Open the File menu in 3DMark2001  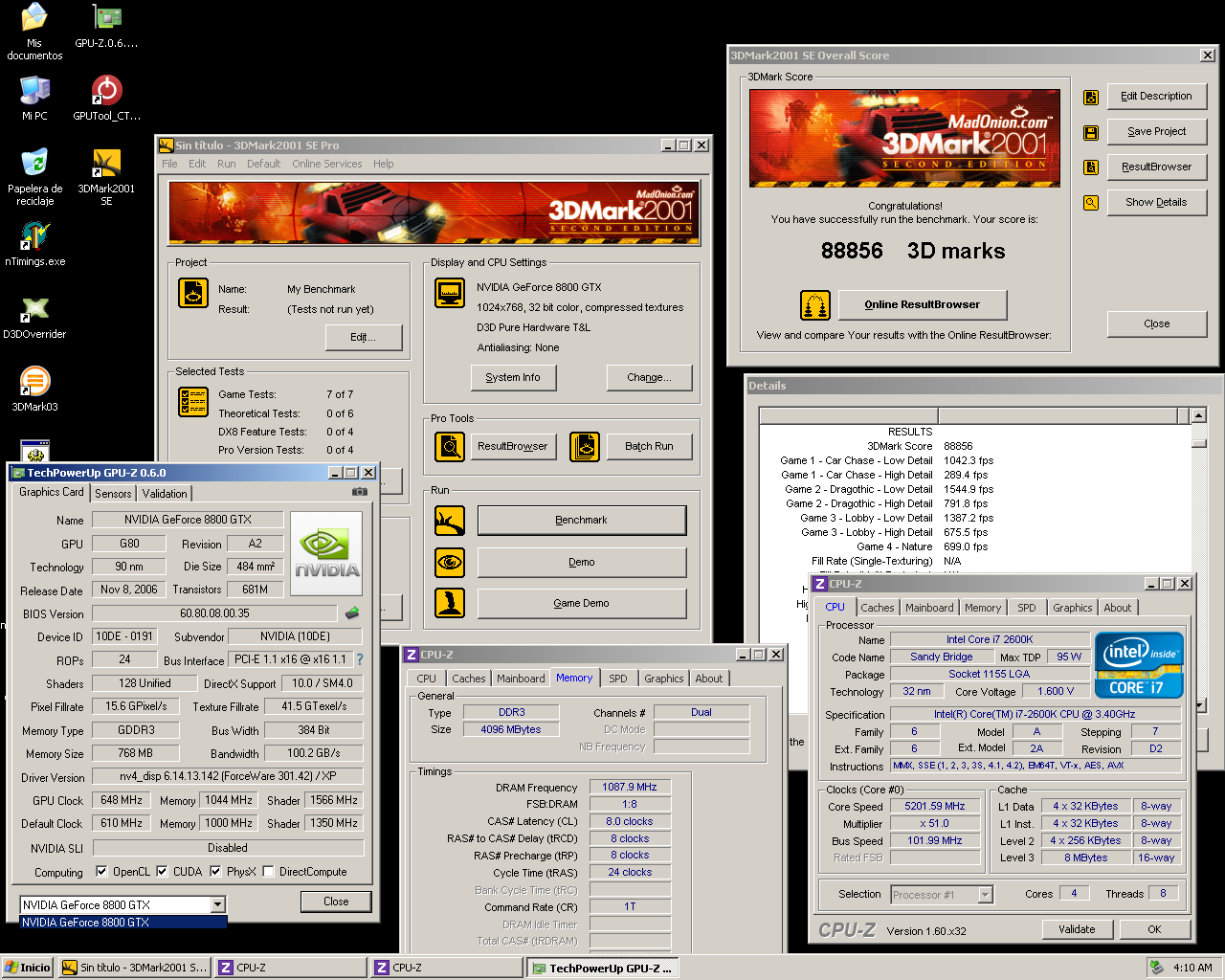(169, 164)
